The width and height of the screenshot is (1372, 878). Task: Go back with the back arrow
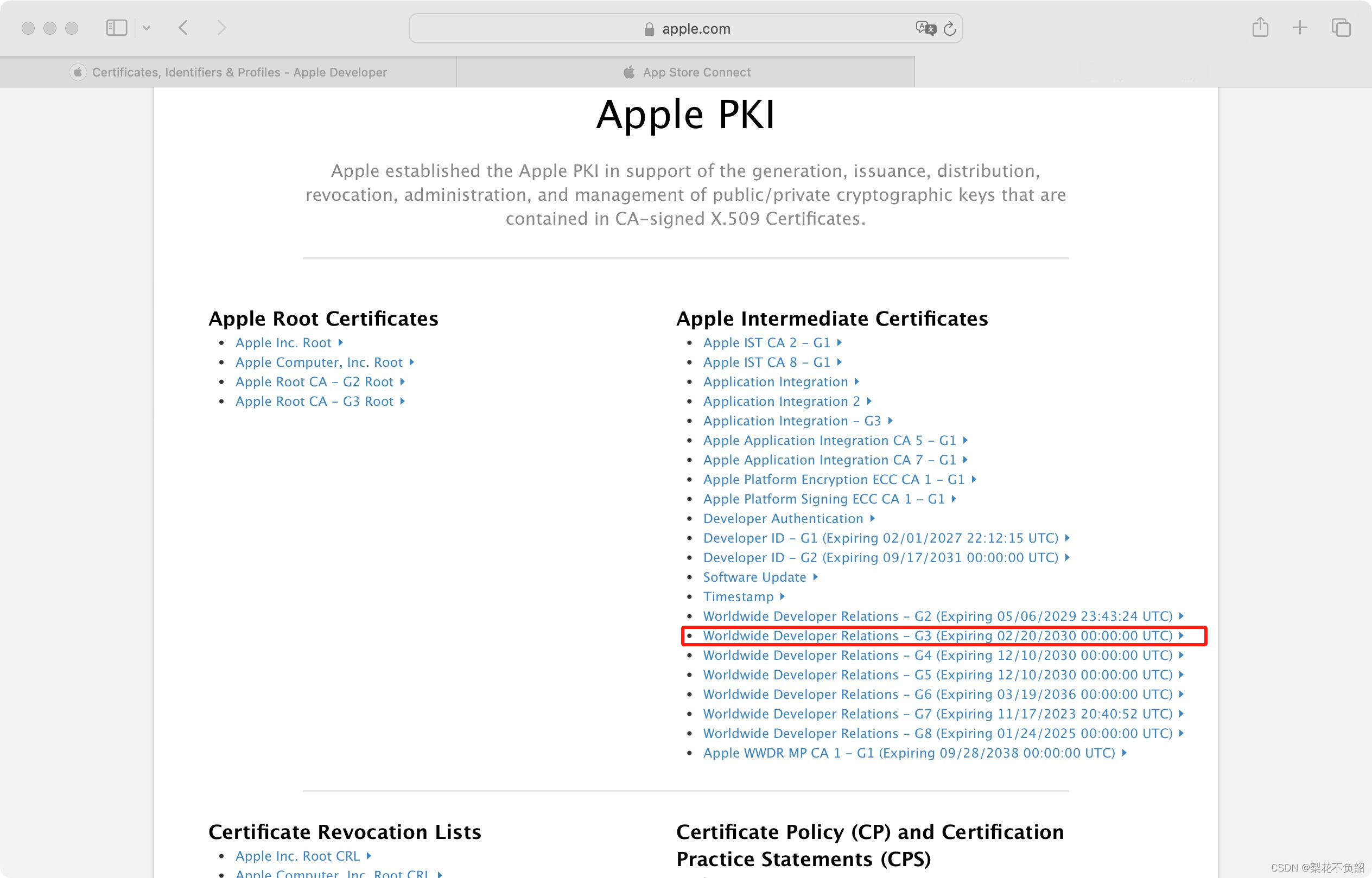(183, 28)
